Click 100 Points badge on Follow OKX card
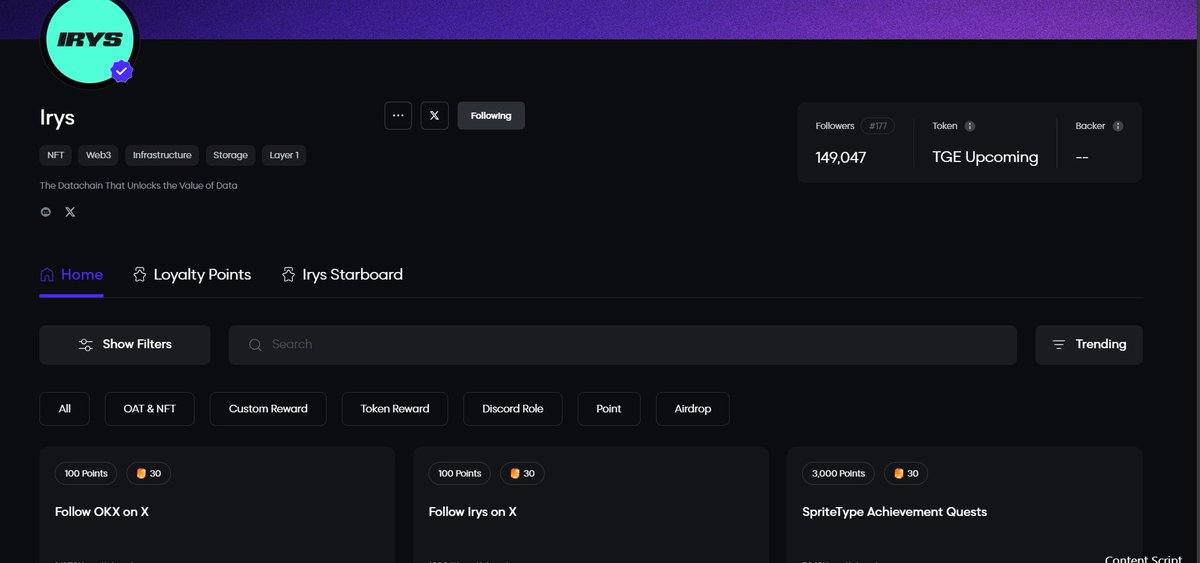 [86, 473]
